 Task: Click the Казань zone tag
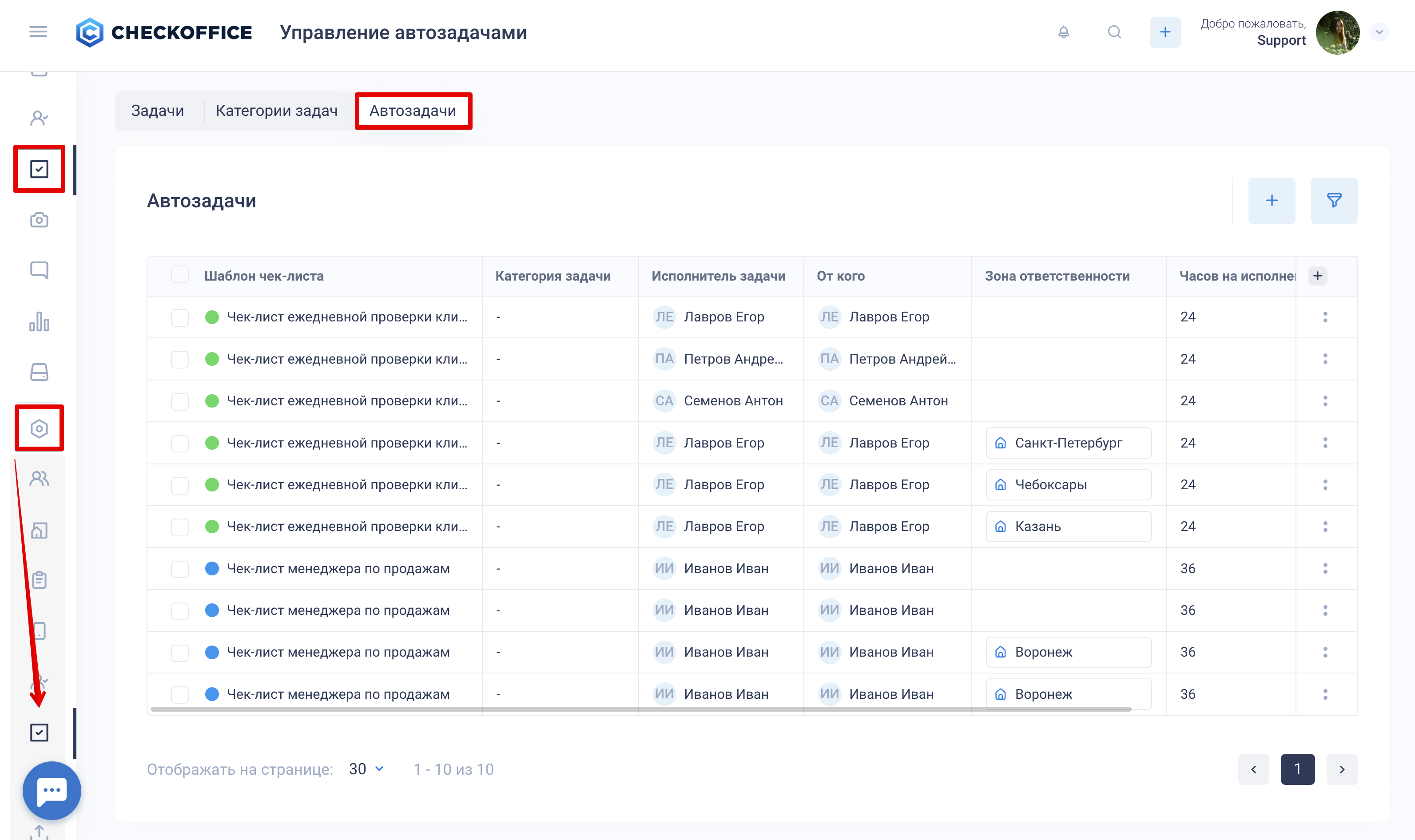(x=1068, y=527)
